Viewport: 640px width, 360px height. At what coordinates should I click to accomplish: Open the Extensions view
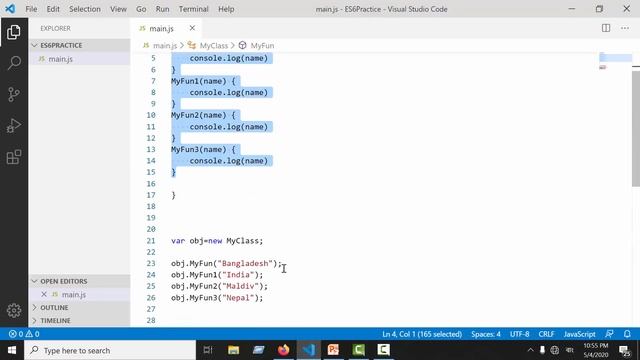(14, 157)
